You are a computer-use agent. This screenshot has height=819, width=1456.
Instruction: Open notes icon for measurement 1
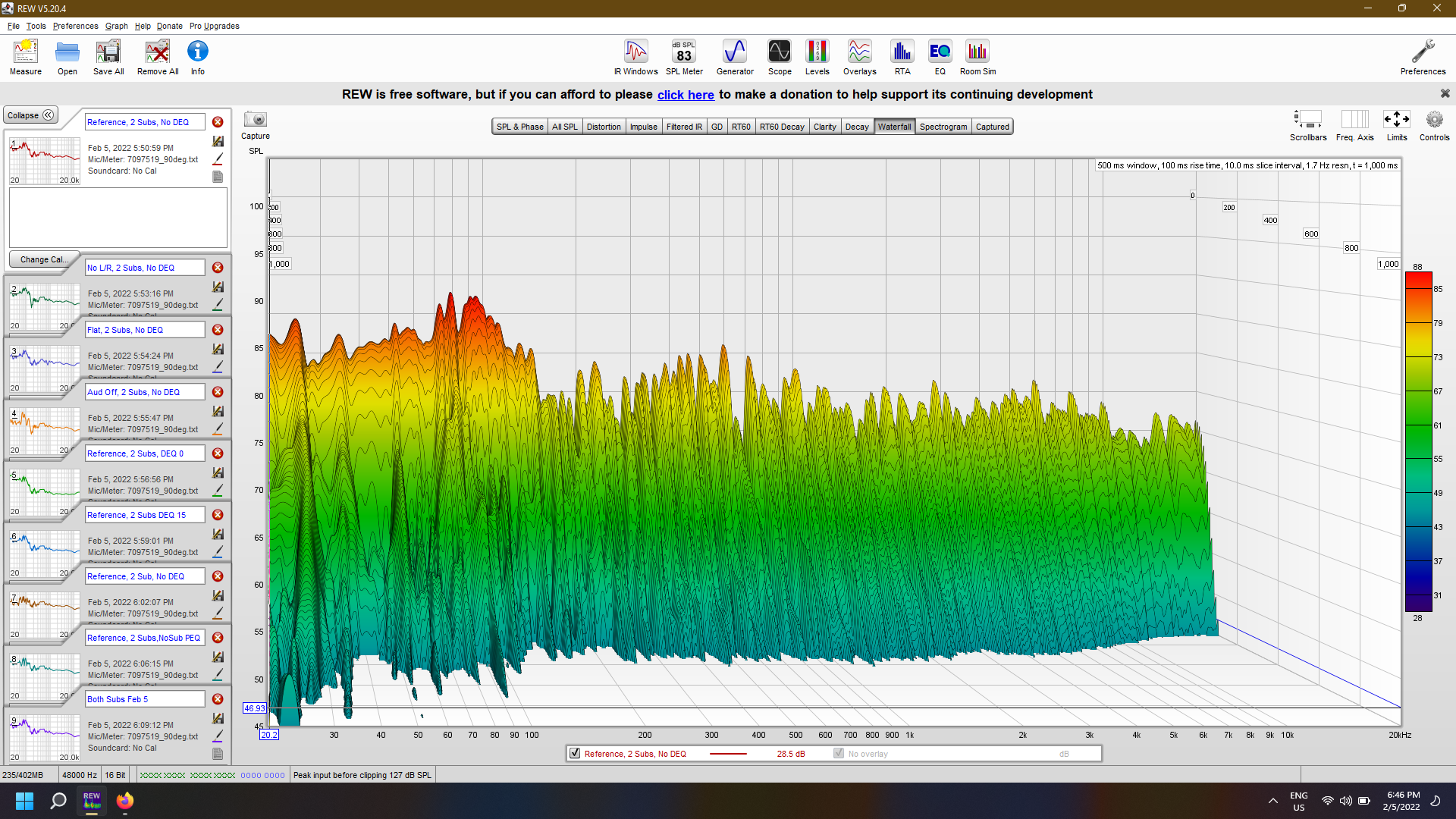[x=218, y=177]
